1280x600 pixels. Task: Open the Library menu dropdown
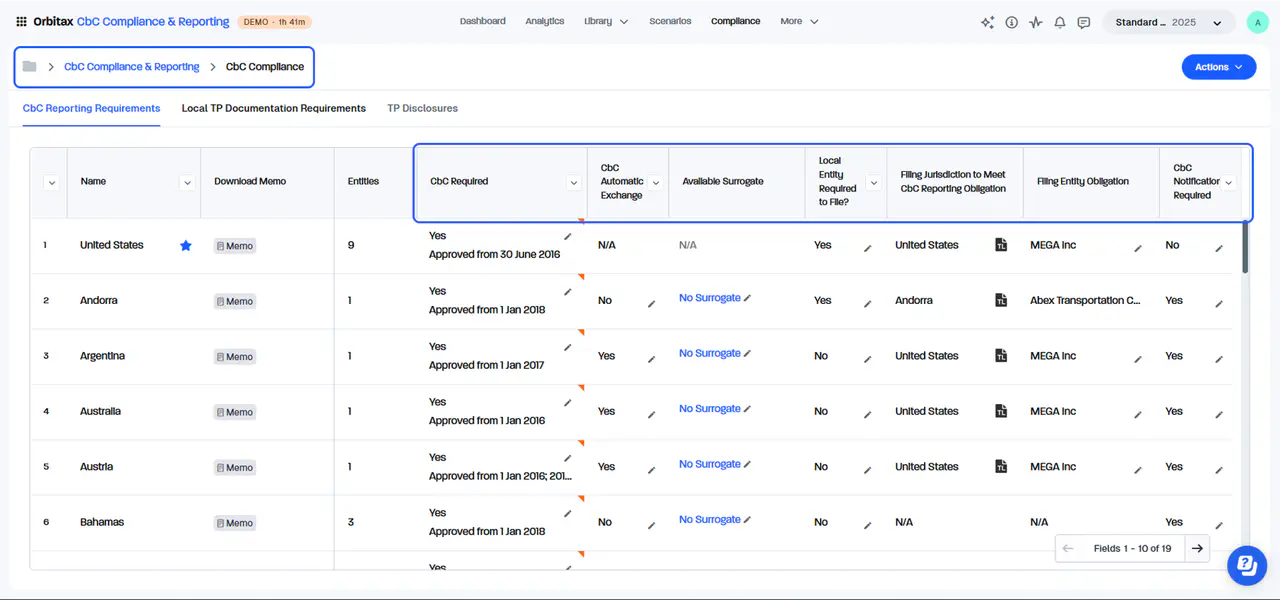(x=606, y=21)
